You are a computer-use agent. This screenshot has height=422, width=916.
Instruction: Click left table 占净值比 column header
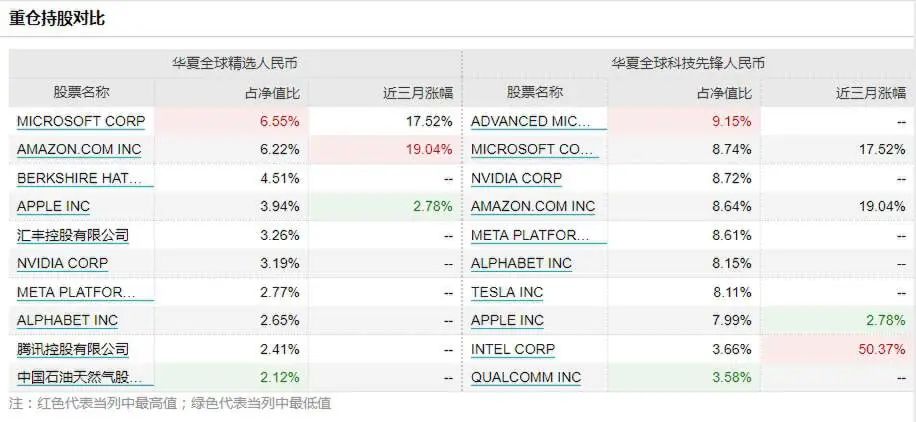click(x=272, y=93)
